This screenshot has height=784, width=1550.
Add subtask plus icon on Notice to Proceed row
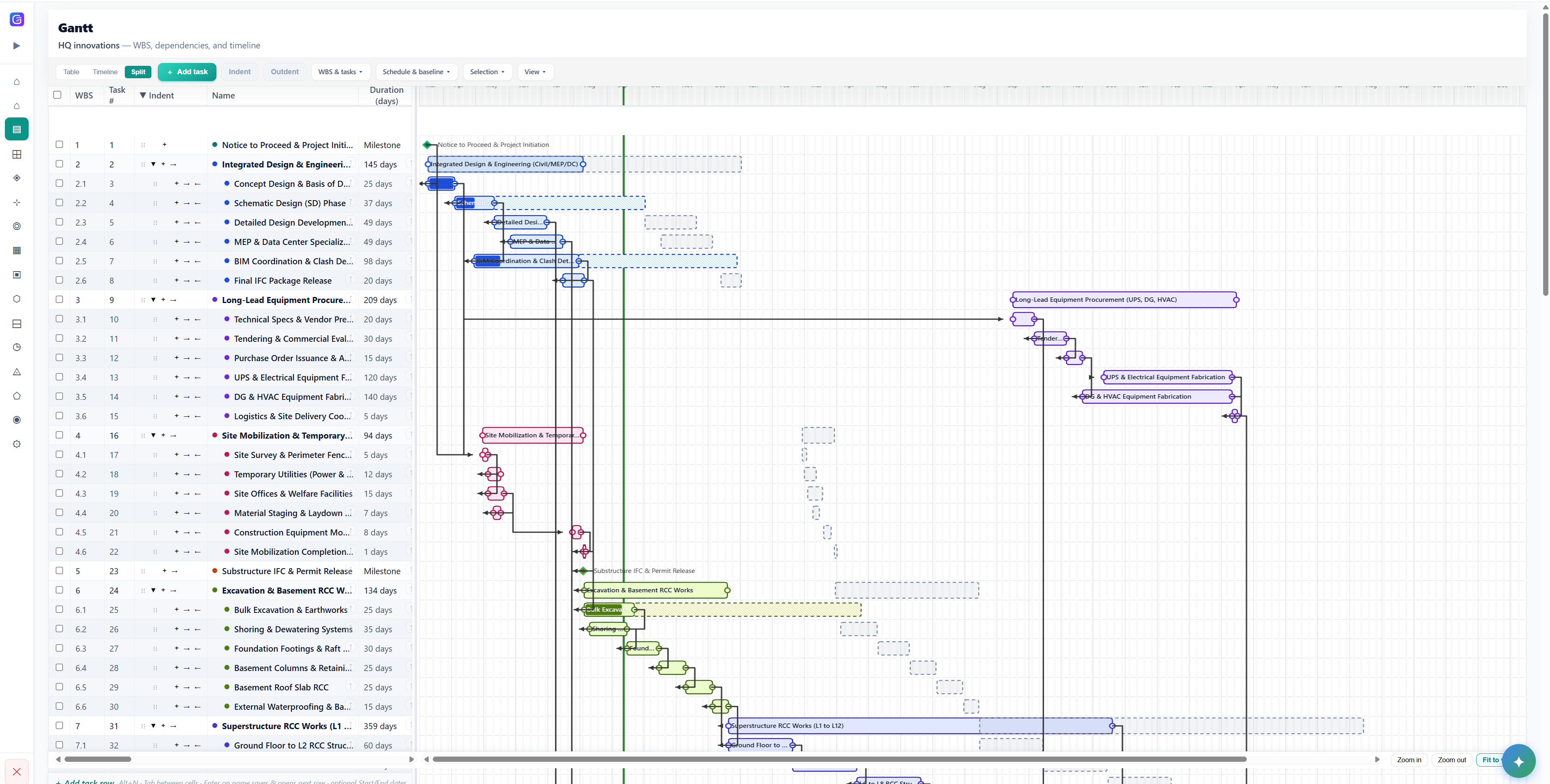click(164, 145)
